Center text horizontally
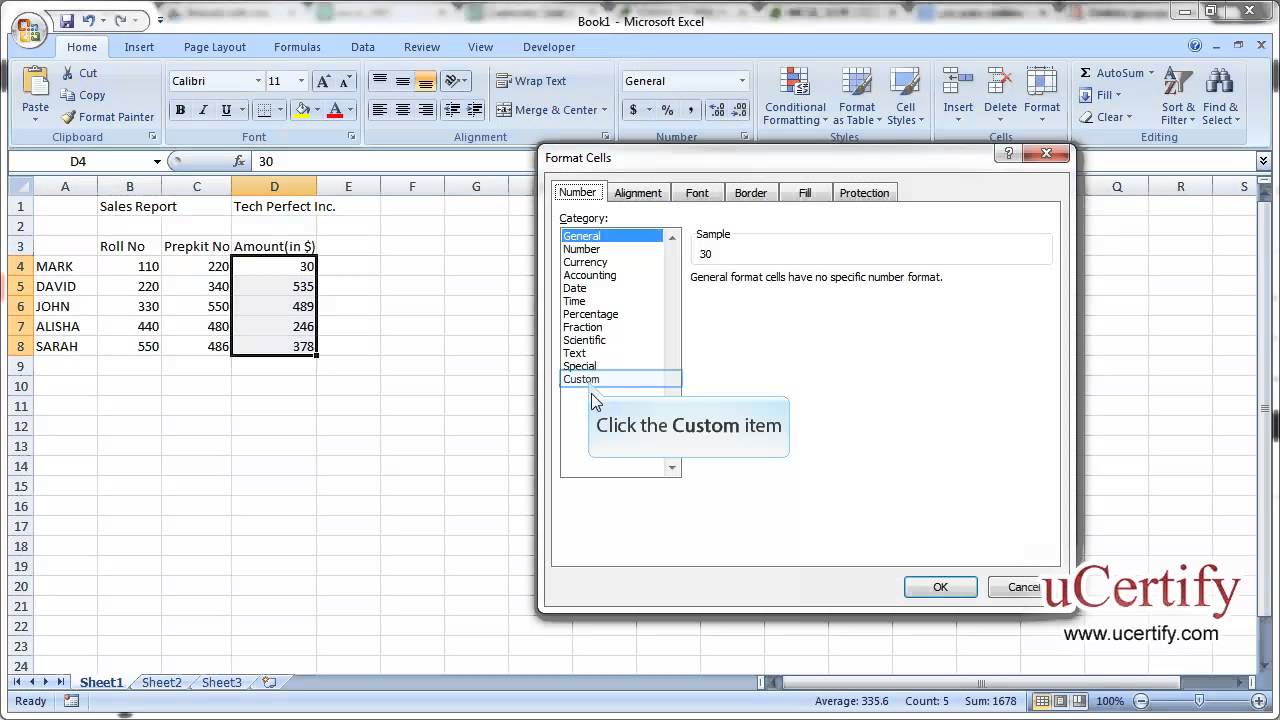Screen dimensions: 1280x720 pyautogui.click(x=402, y=110)
